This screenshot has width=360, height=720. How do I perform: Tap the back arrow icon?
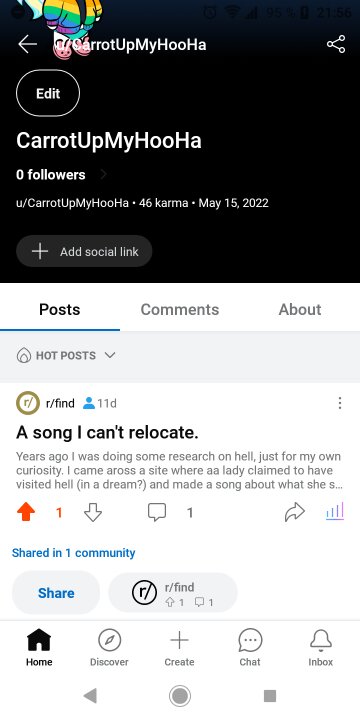pyautogui.click(x=27, y=45)
